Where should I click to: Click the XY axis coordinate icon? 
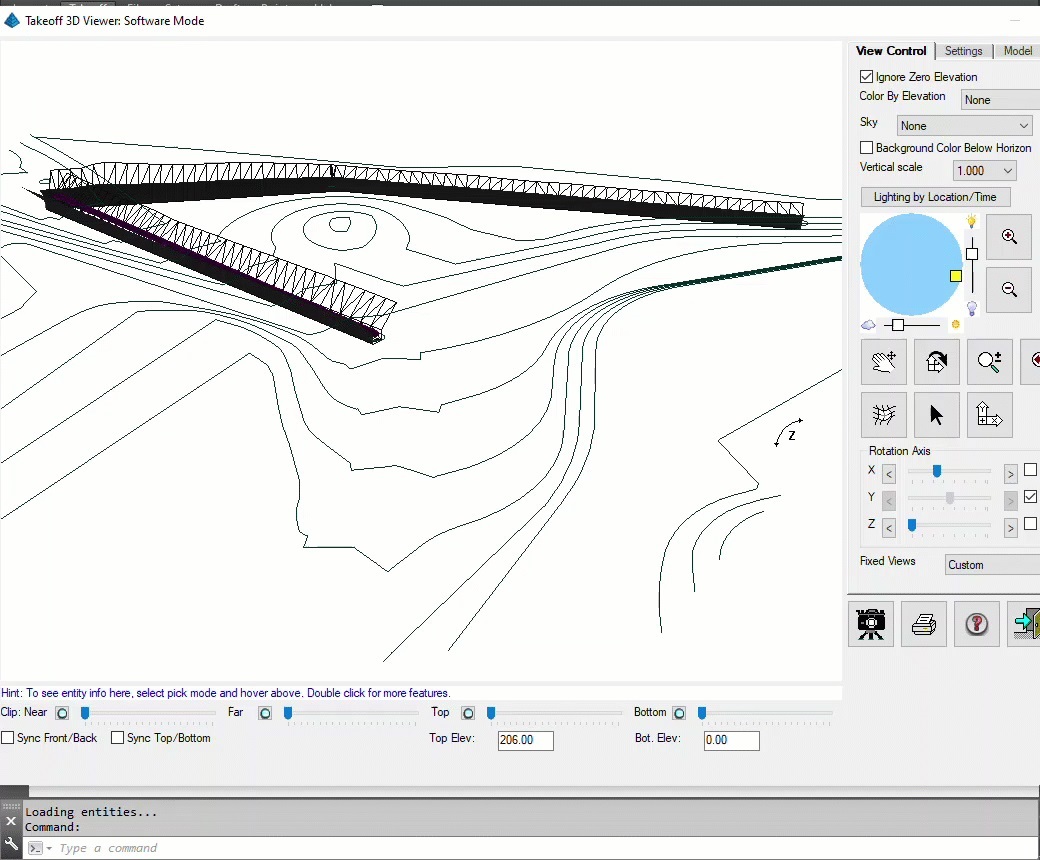pyautogui.click(x=990, y=415)
